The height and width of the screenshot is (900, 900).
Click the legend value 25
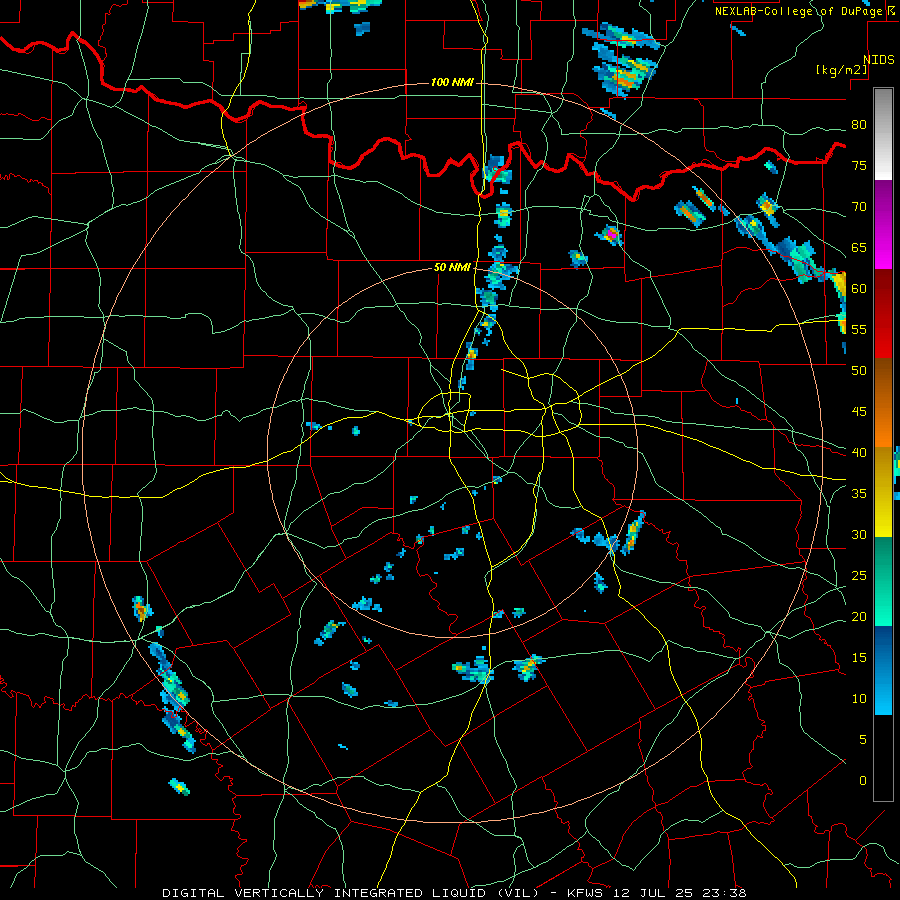pyautogui.click(x=859, y=576)
